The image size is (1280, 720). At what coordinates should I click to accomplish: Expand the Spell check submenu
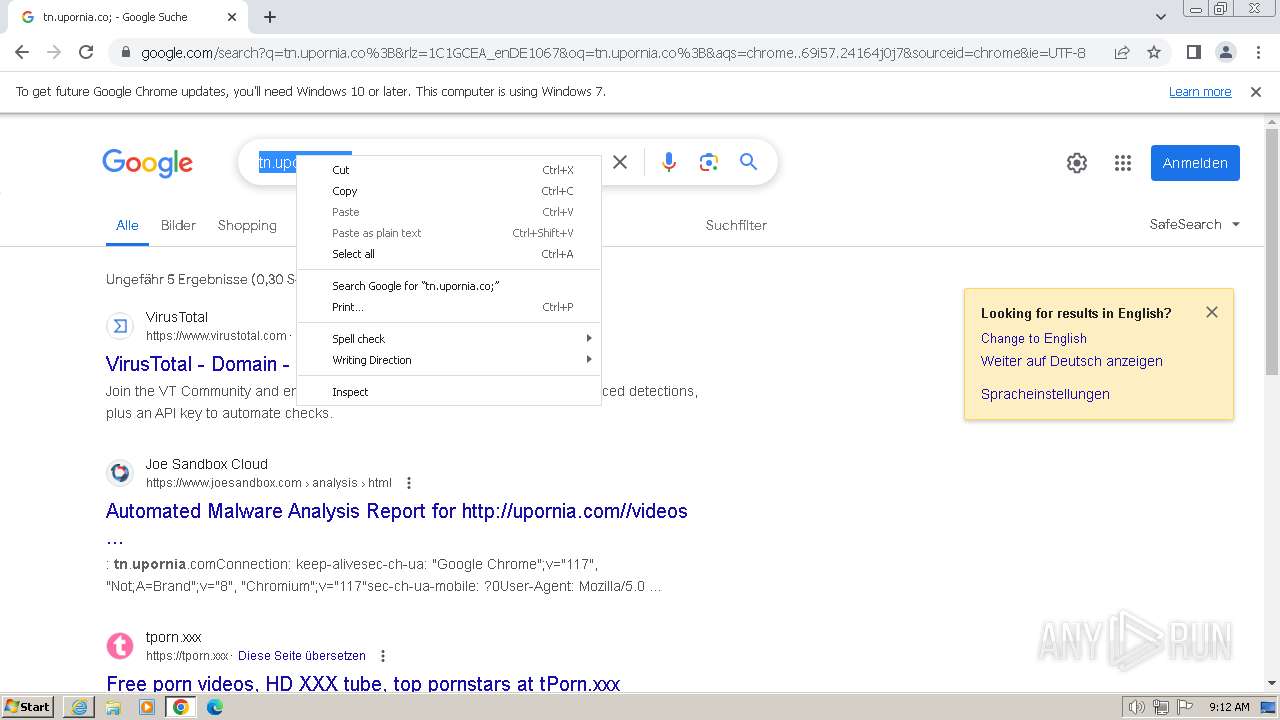[x=449, y=339]
